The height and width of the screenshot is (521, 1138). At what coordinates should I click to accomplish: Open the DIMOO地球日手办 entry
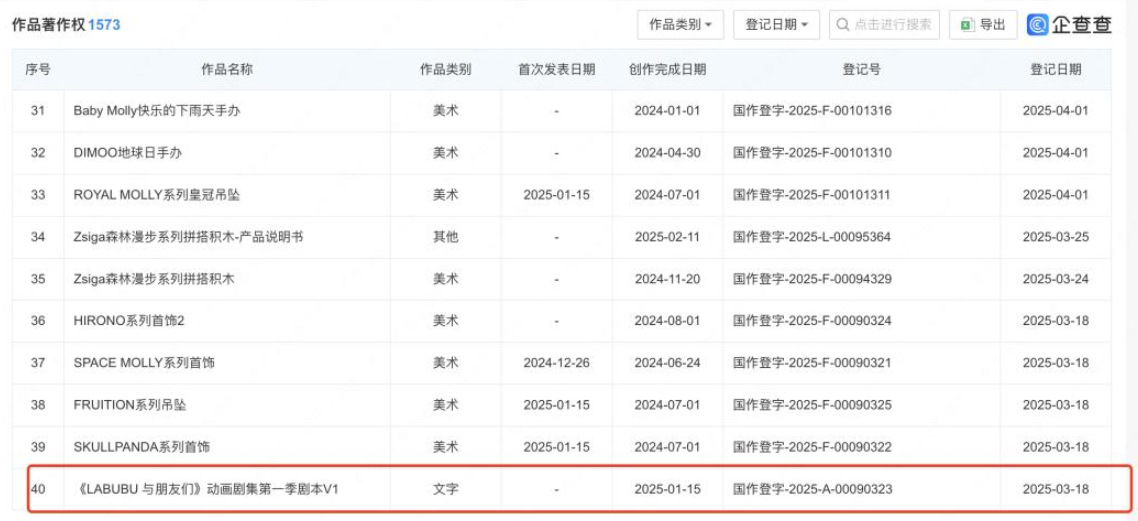coord(120,153)
